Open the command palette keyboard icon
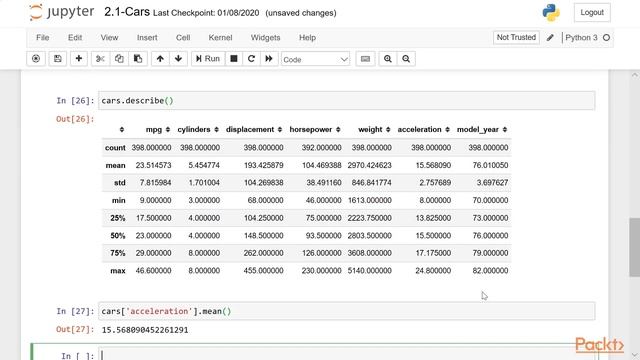The height and width of the screenshot is (360, 640). point(365,59)
